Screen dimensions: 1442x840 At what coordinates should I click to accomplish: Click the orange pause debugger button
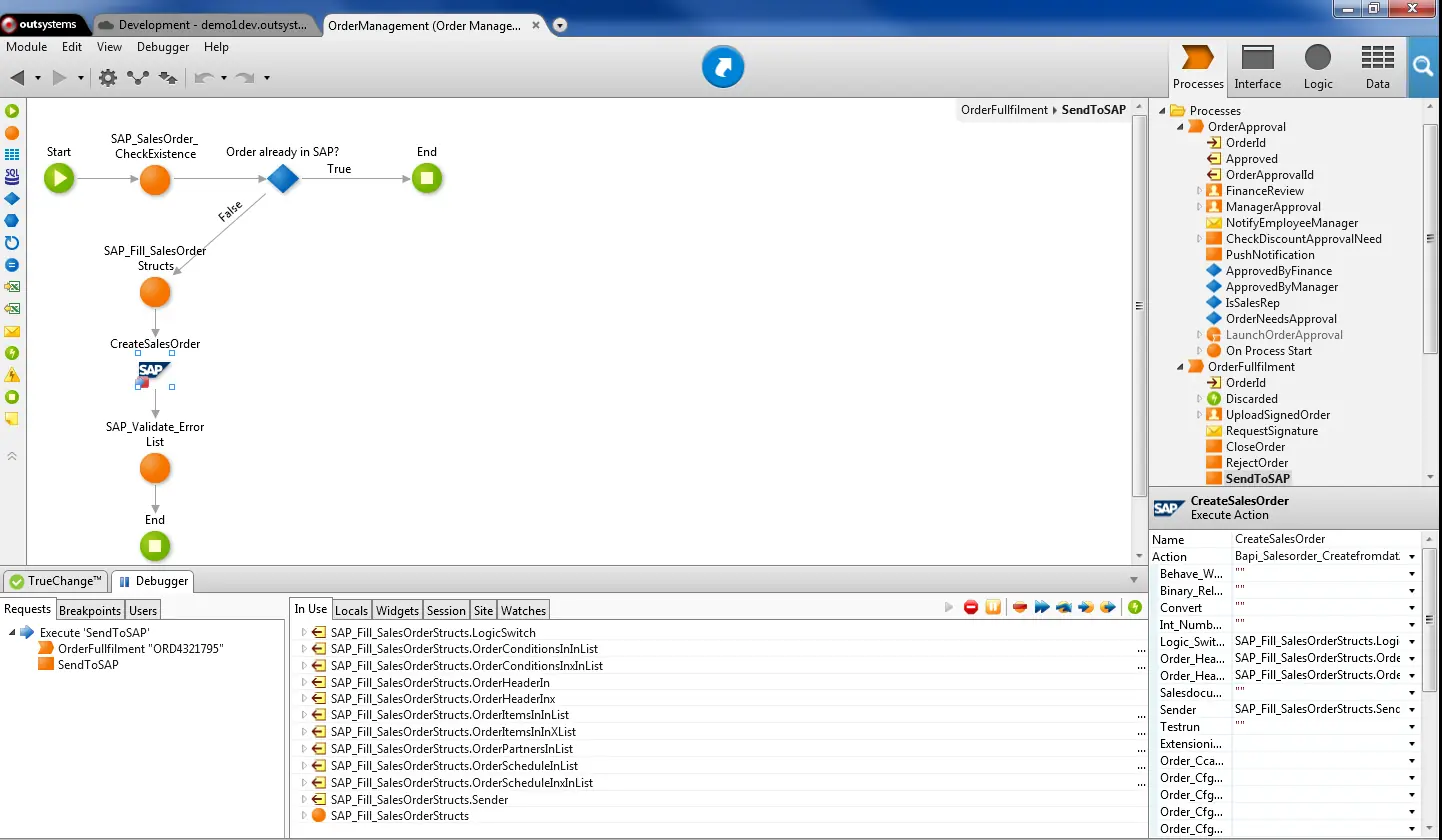pos(993,607)
